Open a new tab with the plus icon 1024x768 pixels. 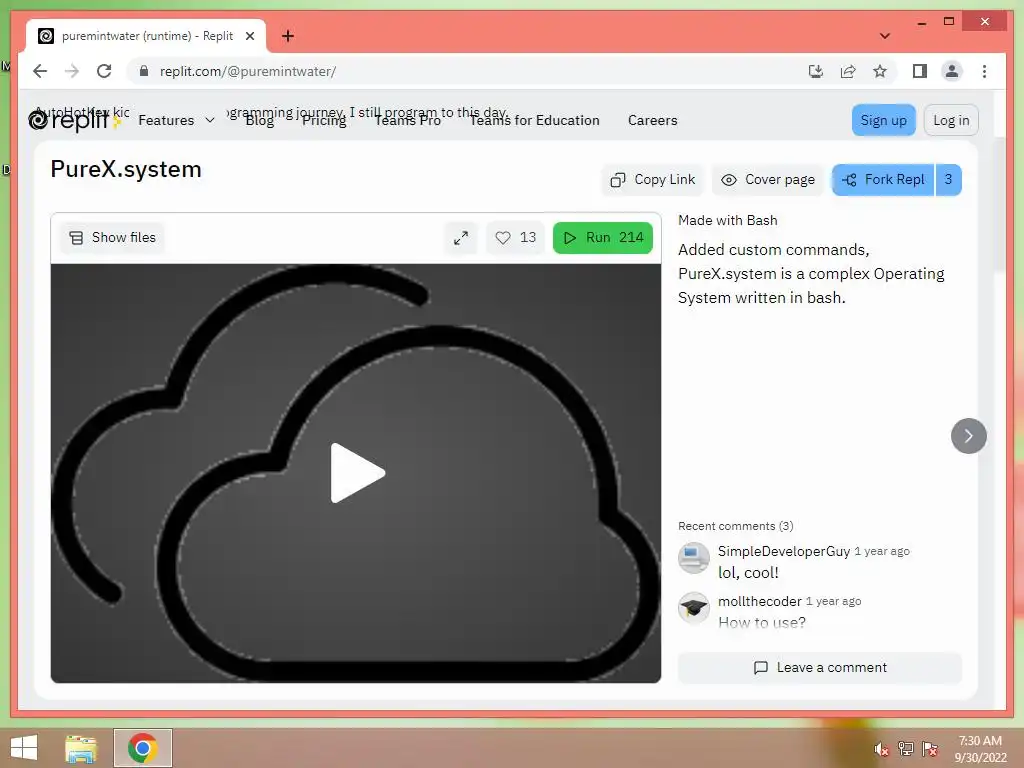pyautogui.click(x=287, y=36)
